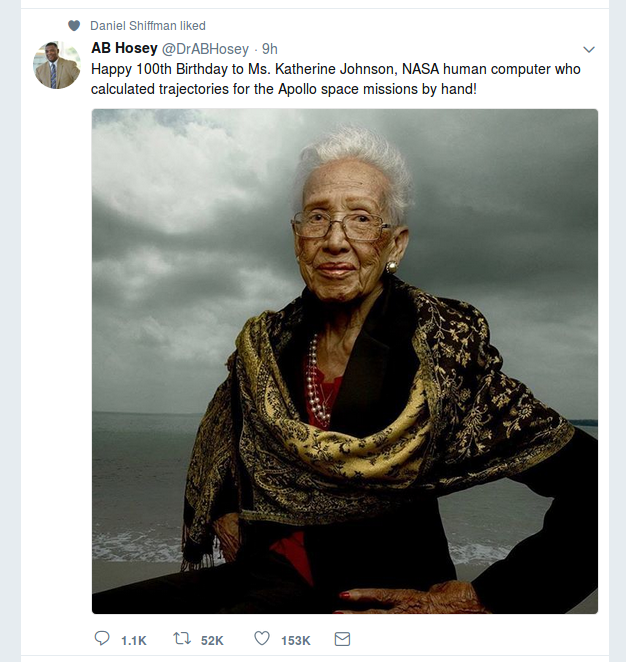
Task: Open AB Hosey's profile avatar picture
Action: click(57, 65)
